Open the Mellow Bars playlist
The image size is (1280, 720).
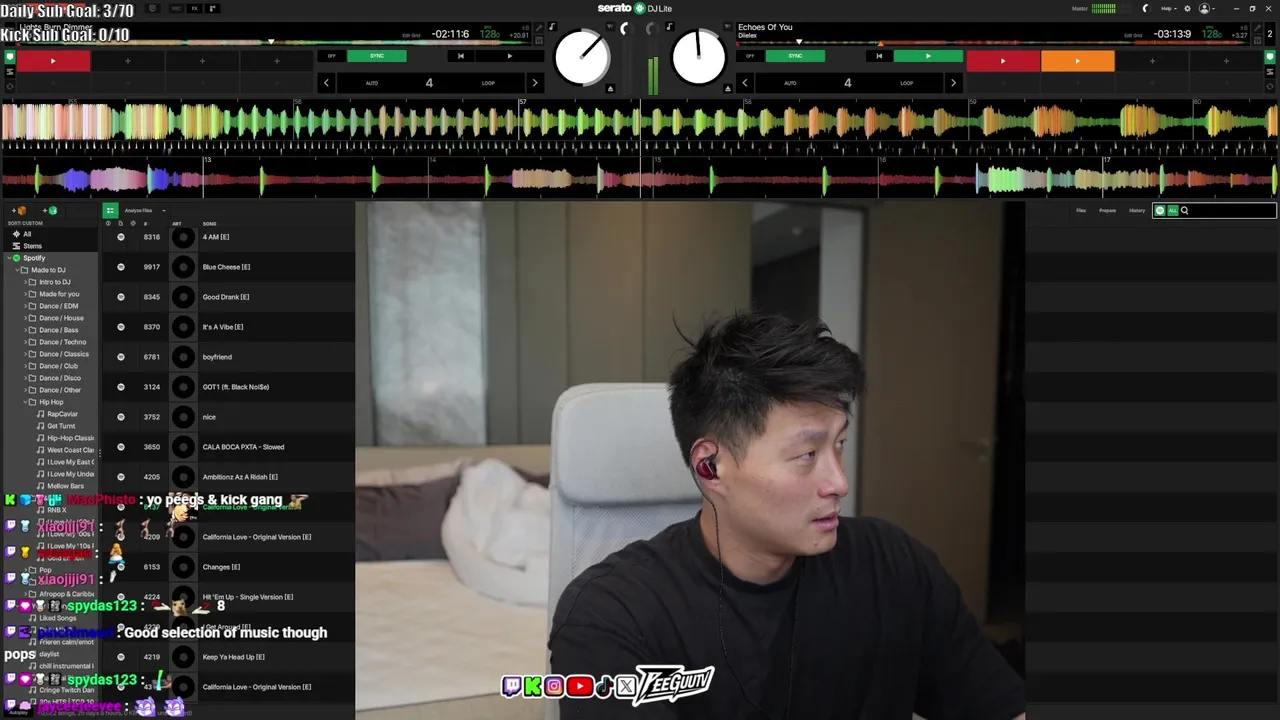[65, 486]
